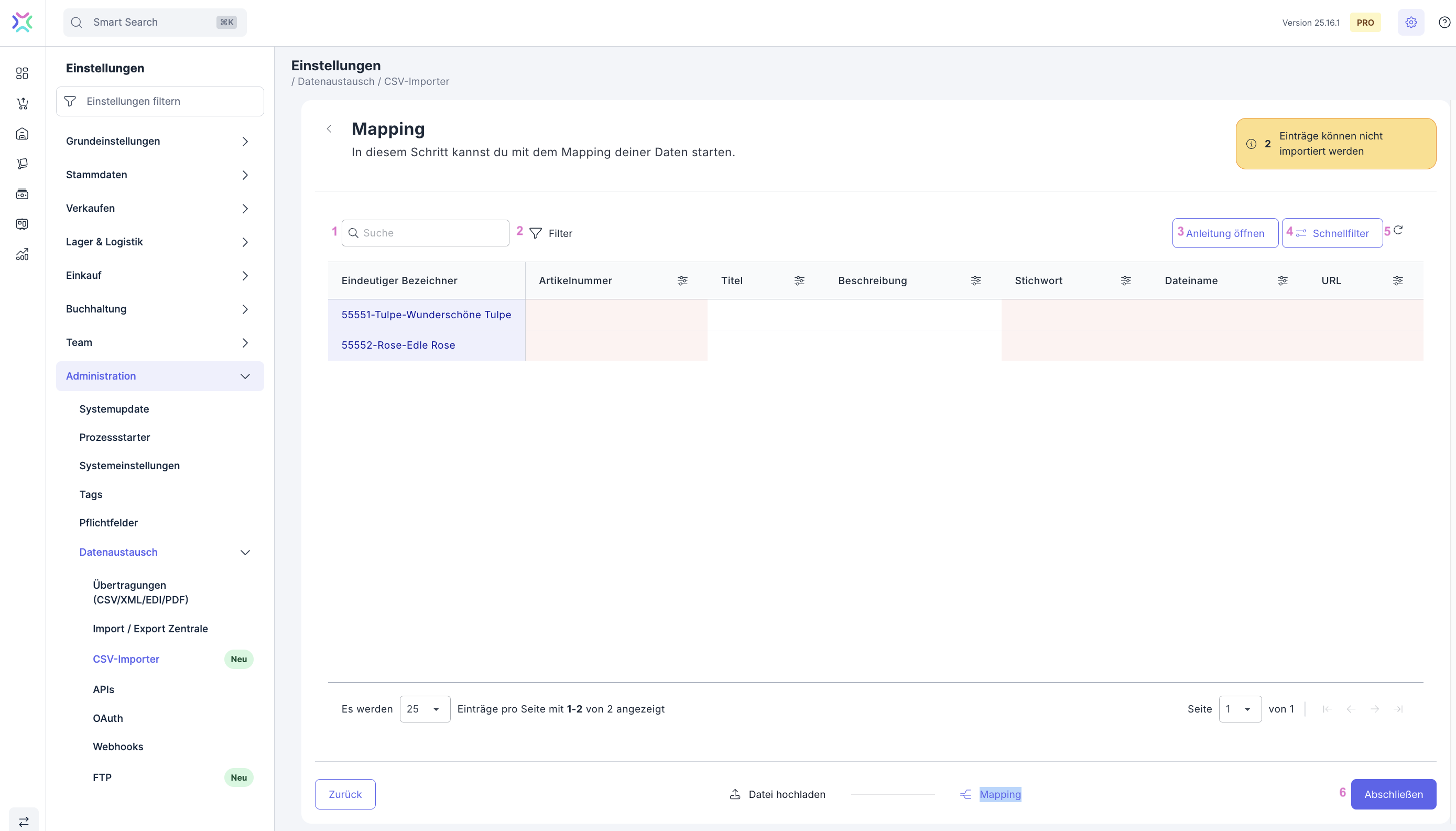This screenshot has height=831, width=1456.
Task: Open the Webhooks menu item
Action: [118, 747]
